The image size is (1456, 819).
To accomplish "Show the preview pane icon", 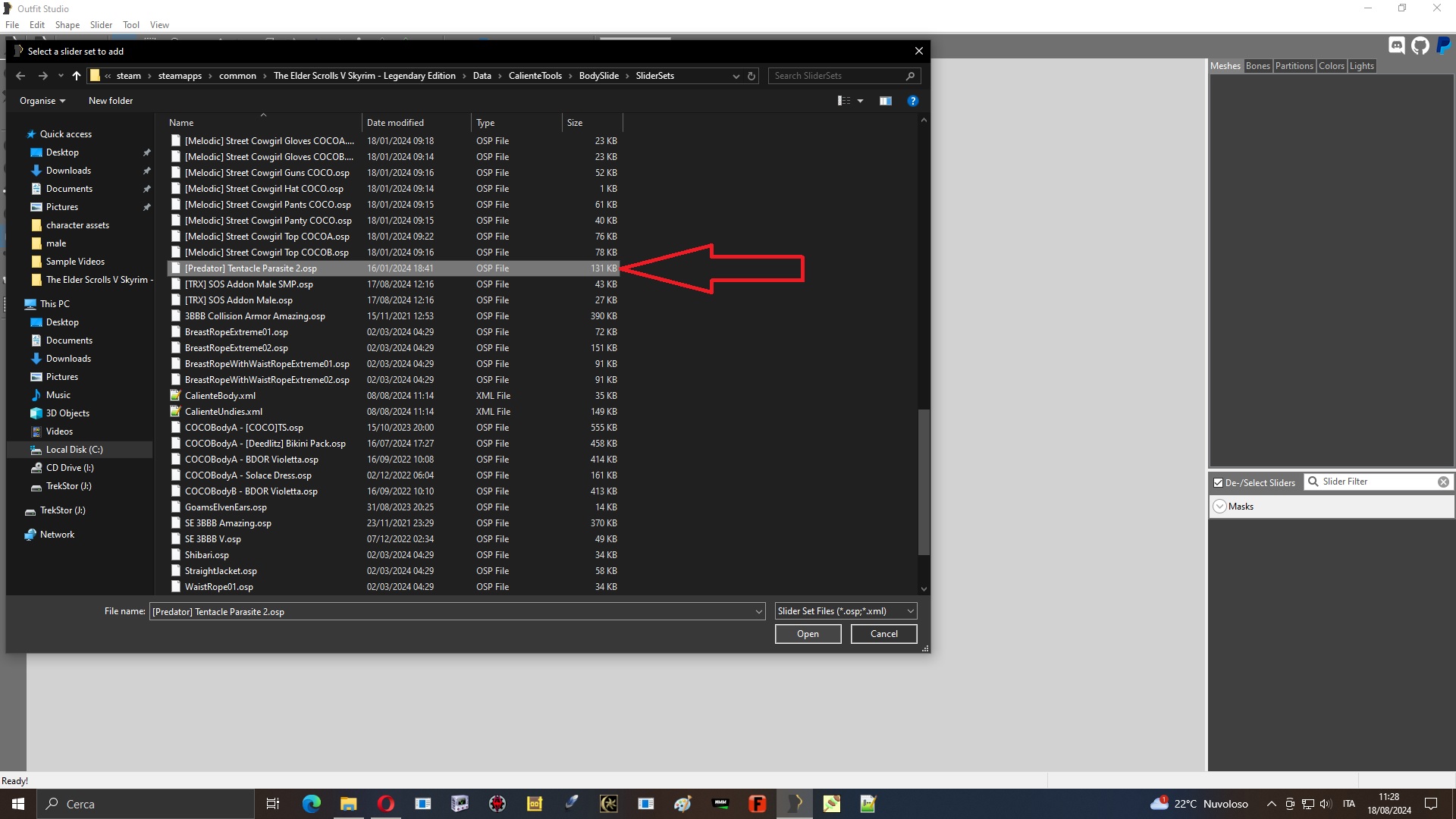I will pos(885,101).
